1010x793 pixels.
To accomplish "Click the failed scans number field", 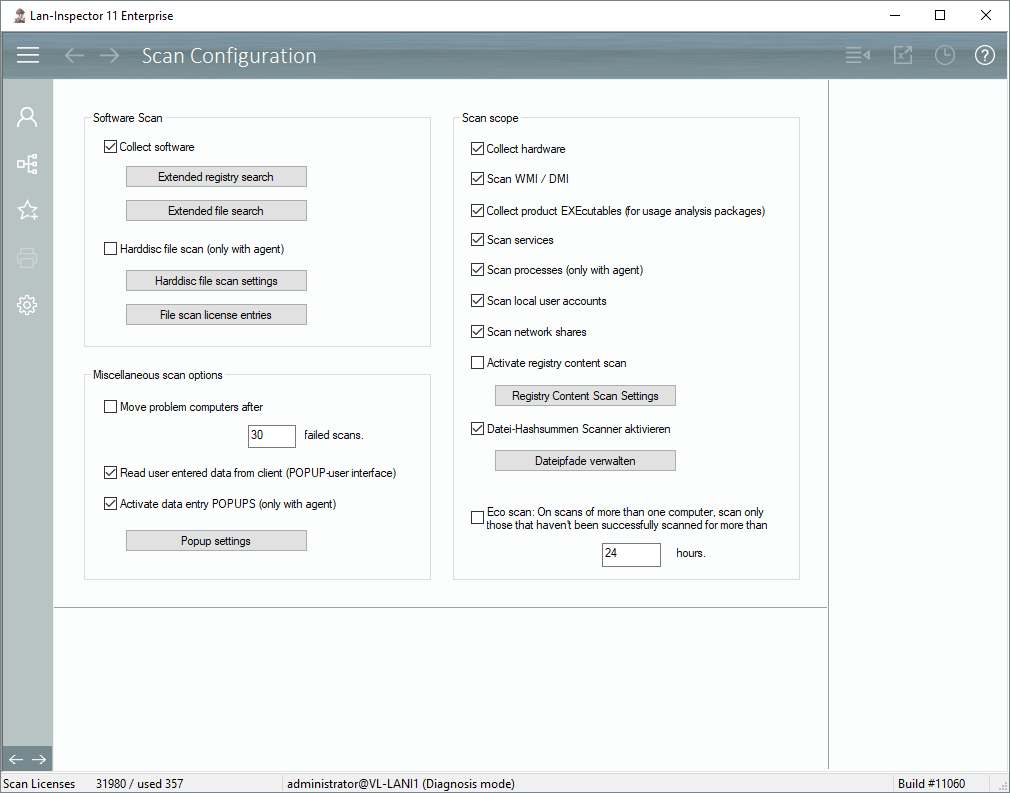I will click(x=271, y=436).
